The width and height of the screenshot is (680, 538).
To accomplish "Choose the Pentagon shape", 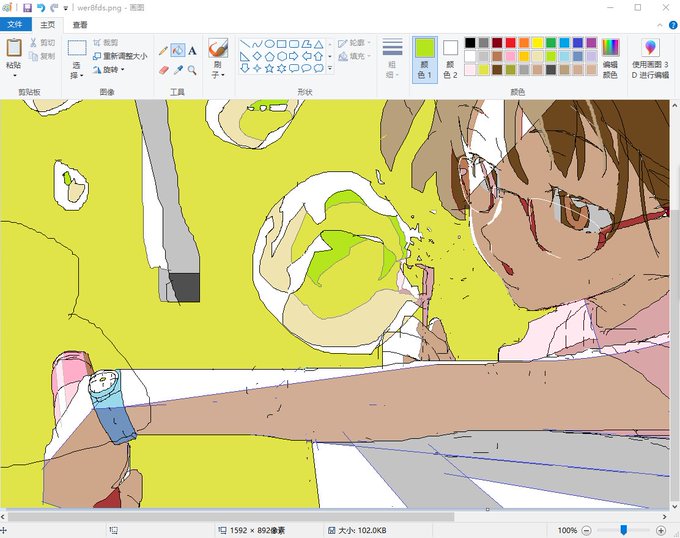I will click(x=269, y=56).
